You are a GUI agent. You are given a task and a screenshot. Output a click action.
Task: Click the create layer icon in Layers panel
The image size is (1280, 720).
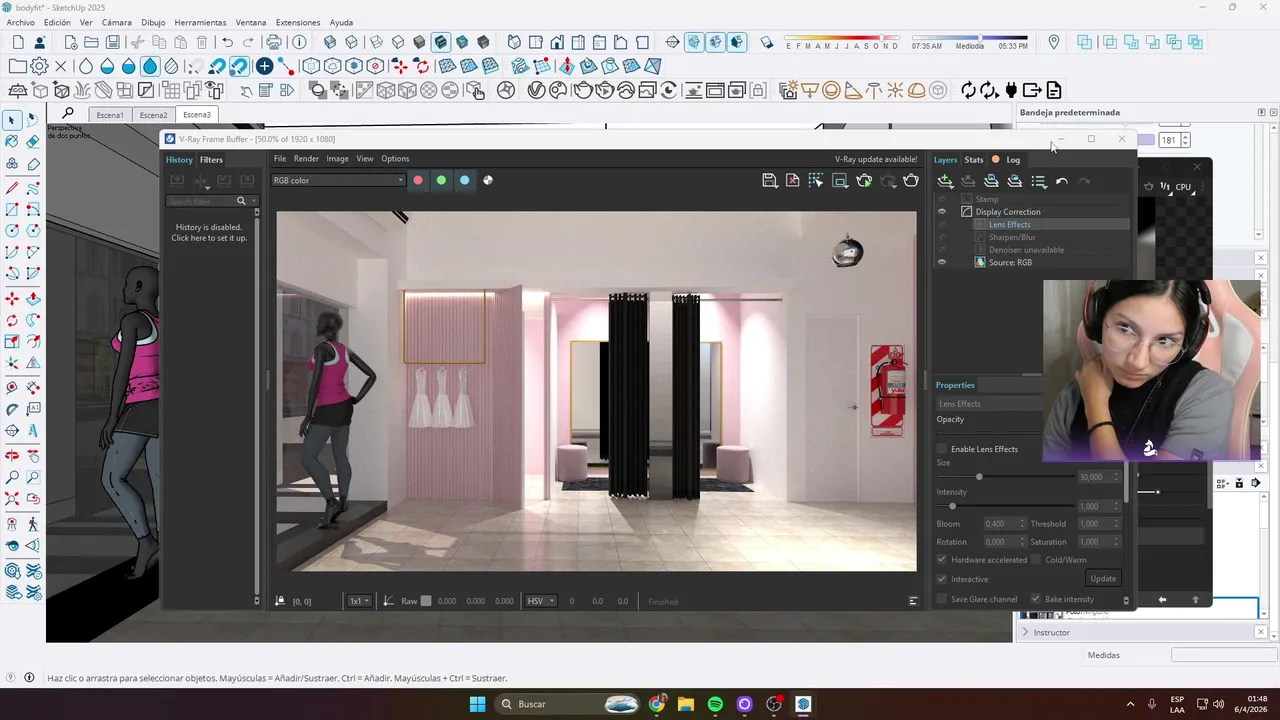tap(944, 181)
